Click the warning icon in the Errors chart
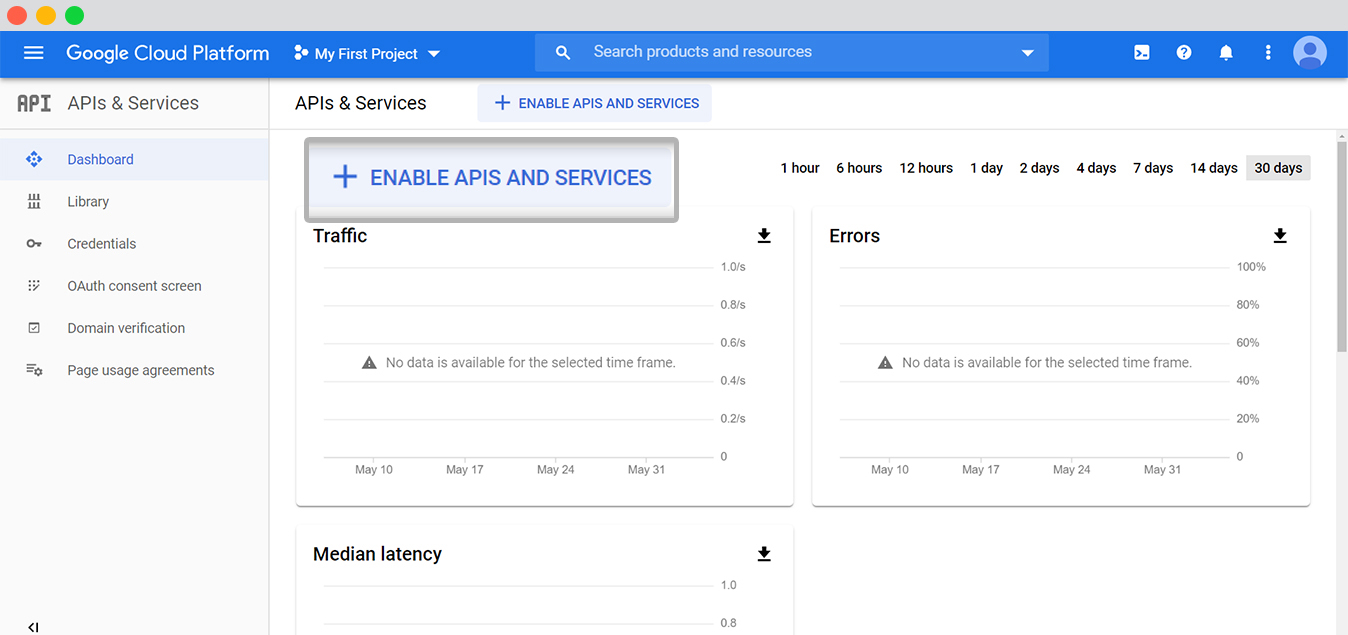Viewport: 1348px width, 635px height. [x=885, y=363]
